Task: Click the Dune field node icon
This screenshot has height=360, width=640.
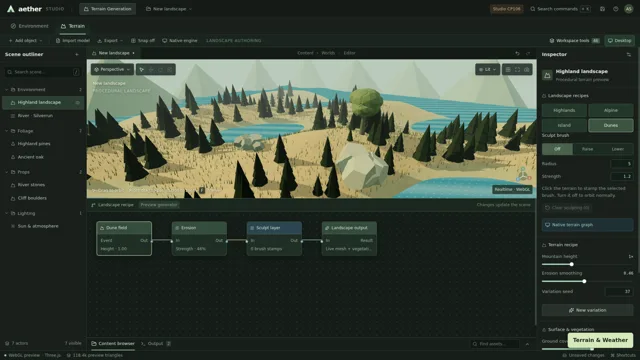Action: click(102, 228)
